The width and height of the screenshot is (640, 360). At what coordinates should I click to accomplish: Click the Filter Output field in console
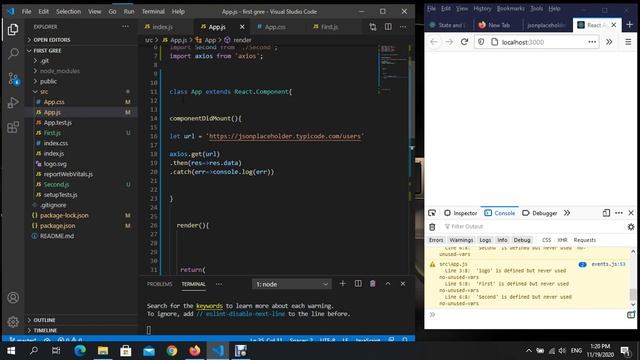click(x=533, y=227)
